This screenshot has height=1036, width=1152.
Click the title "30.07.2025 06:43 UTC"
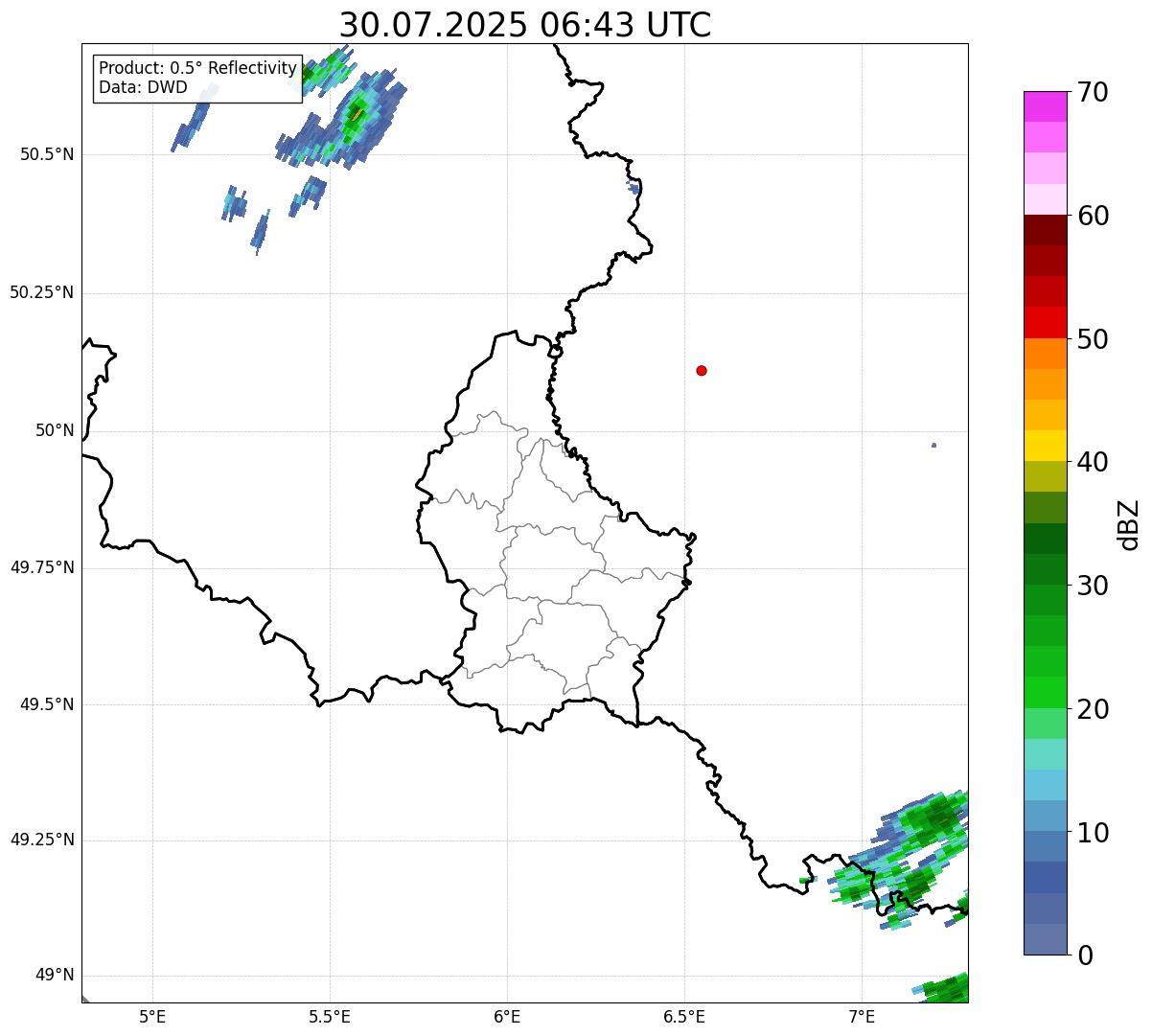(x=525, y=24)
